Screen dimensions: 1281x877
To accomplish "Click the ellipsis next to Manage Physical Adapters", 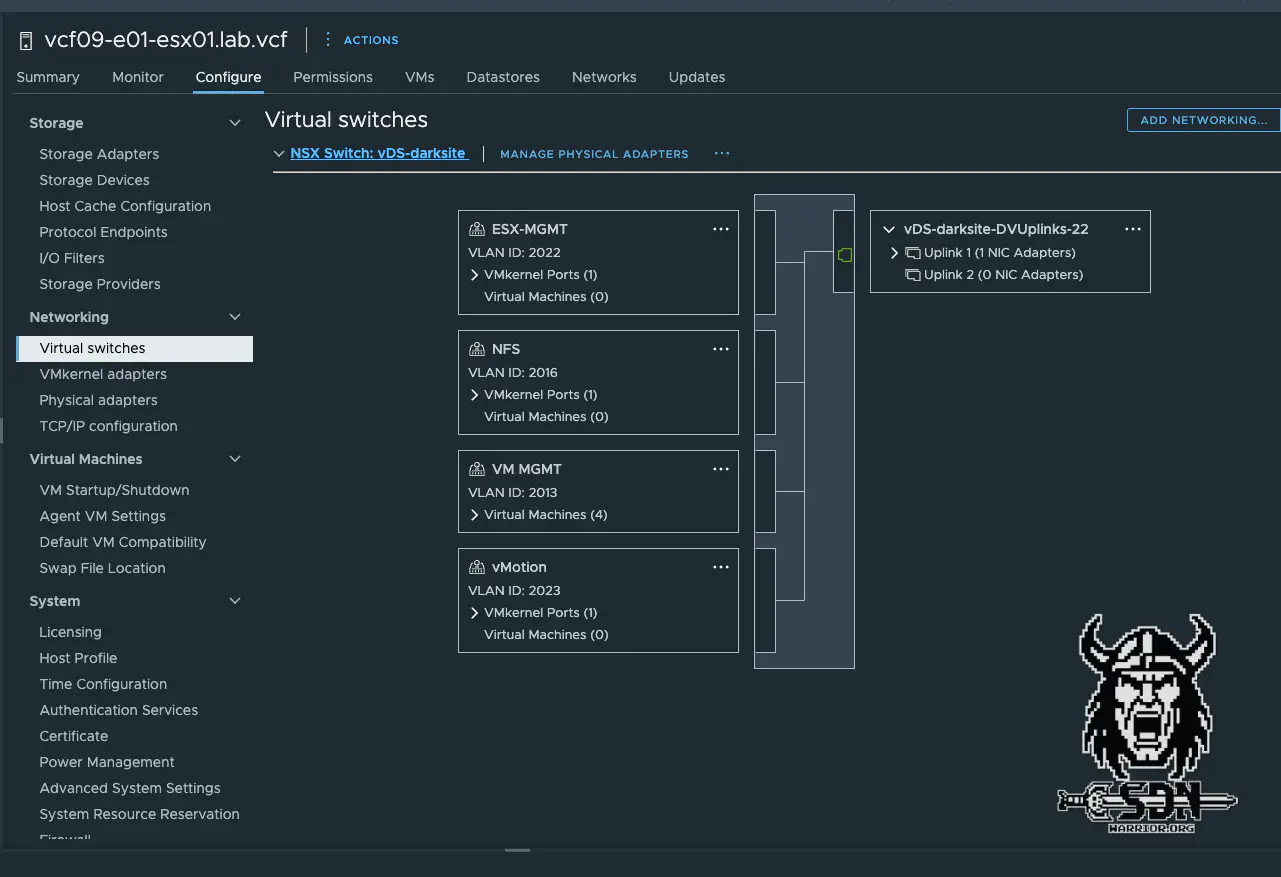I will click(722, 154).
